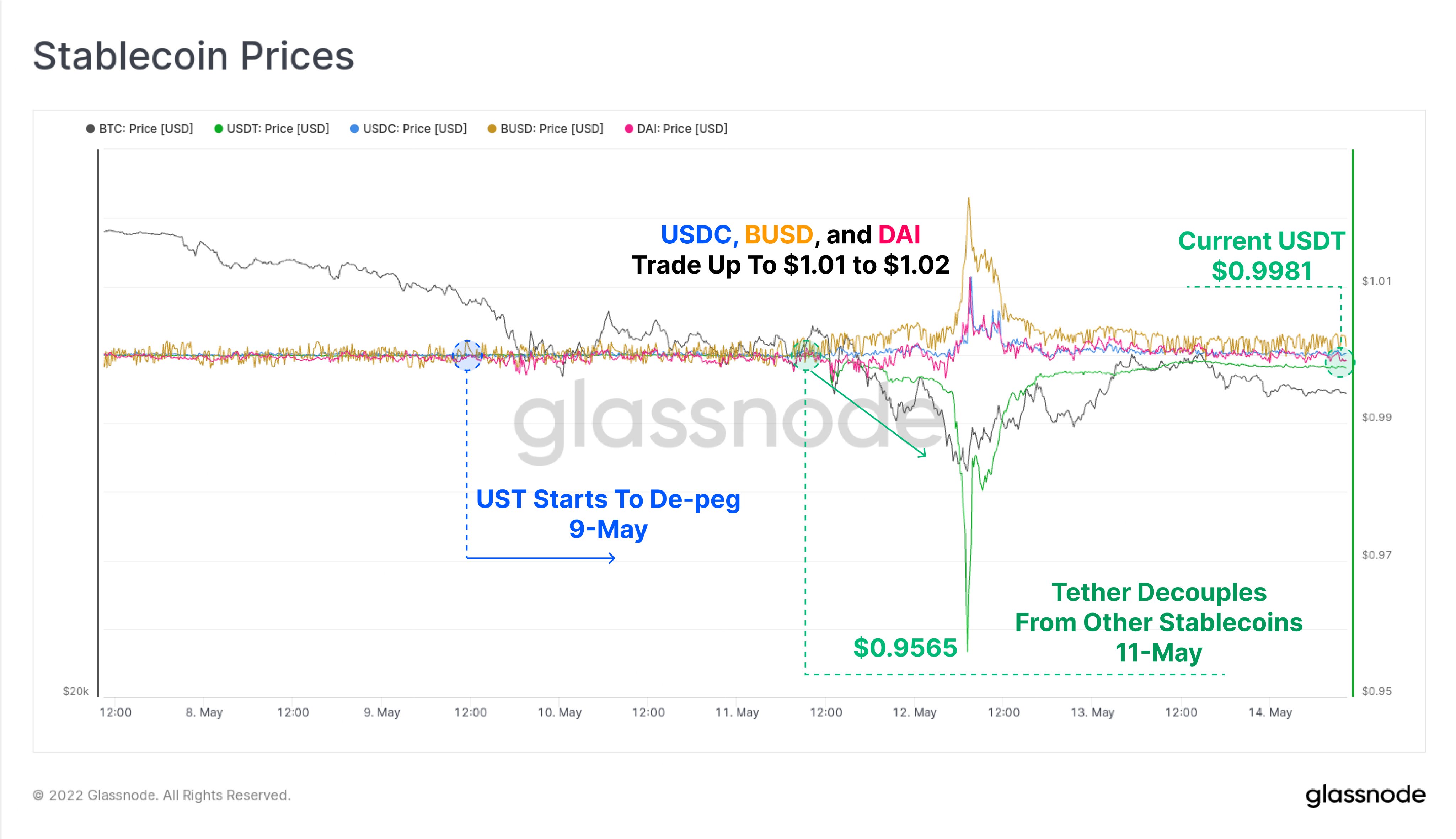Click the $0.9565 low price label

[x=905, y=648]
